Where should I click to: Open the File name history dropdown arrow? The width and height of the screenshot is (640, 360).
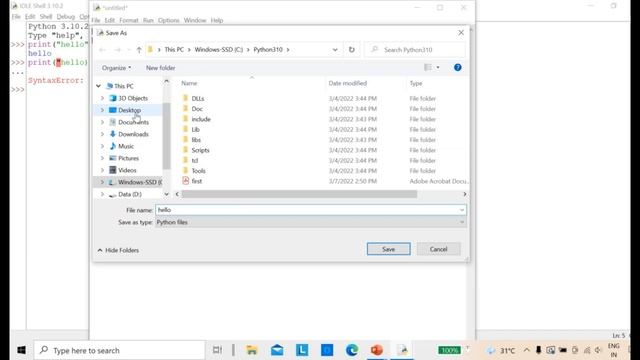point(462,210)
